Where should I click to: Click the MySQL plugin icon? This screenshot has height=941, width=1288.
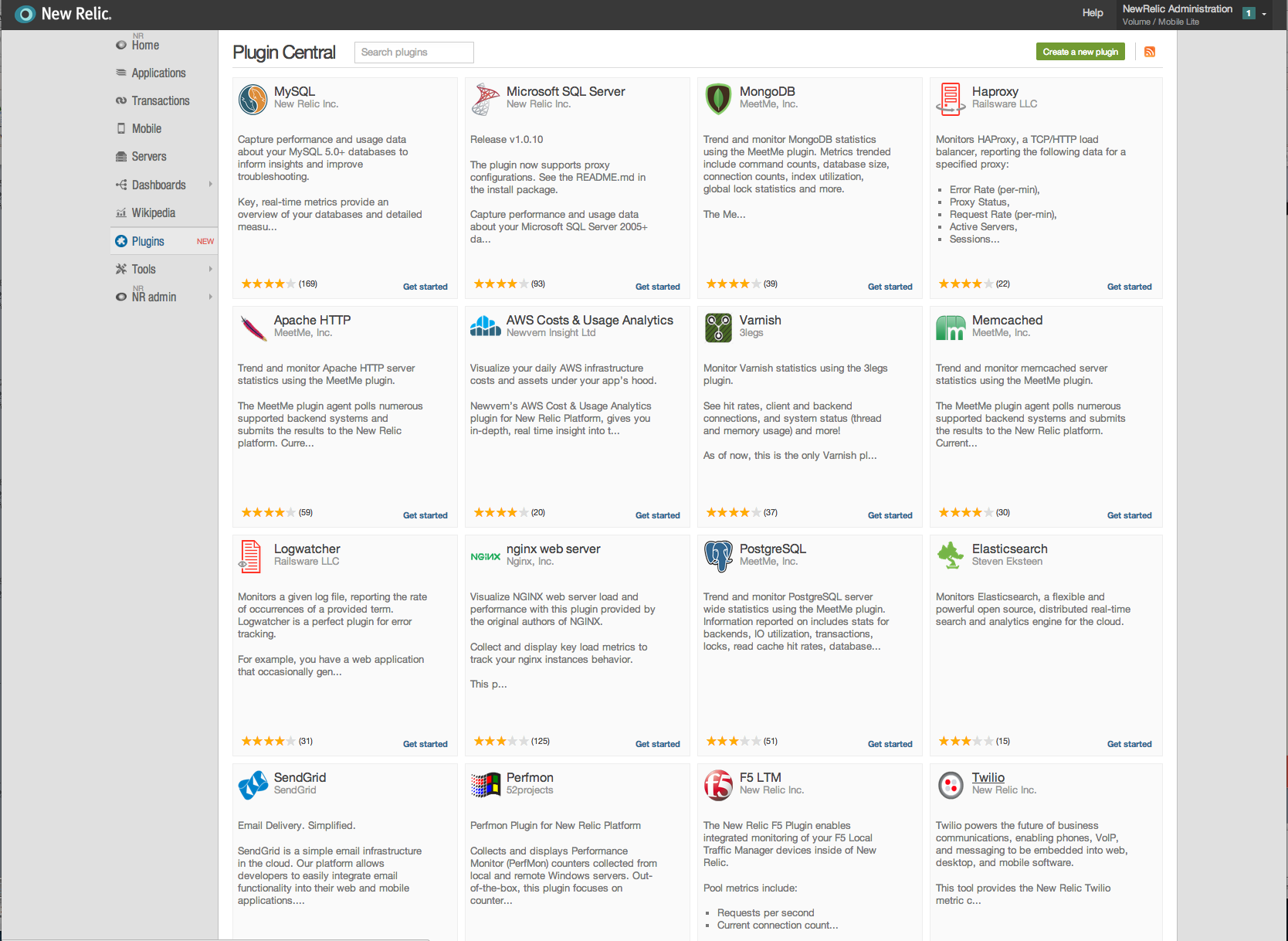253,99
